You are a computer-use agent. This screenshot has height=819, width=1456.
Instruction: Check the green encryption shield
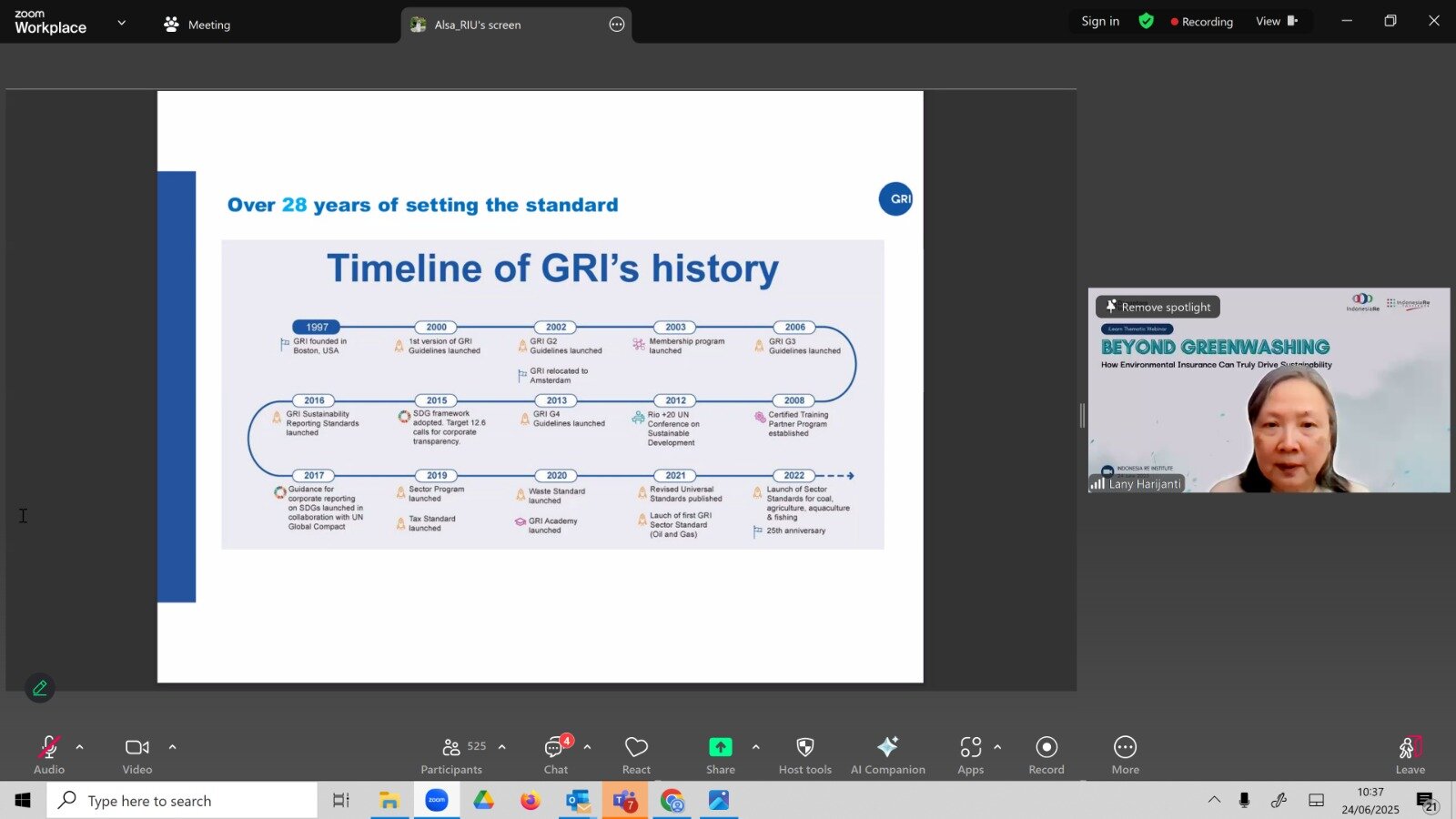click(x=1147, y=21)
